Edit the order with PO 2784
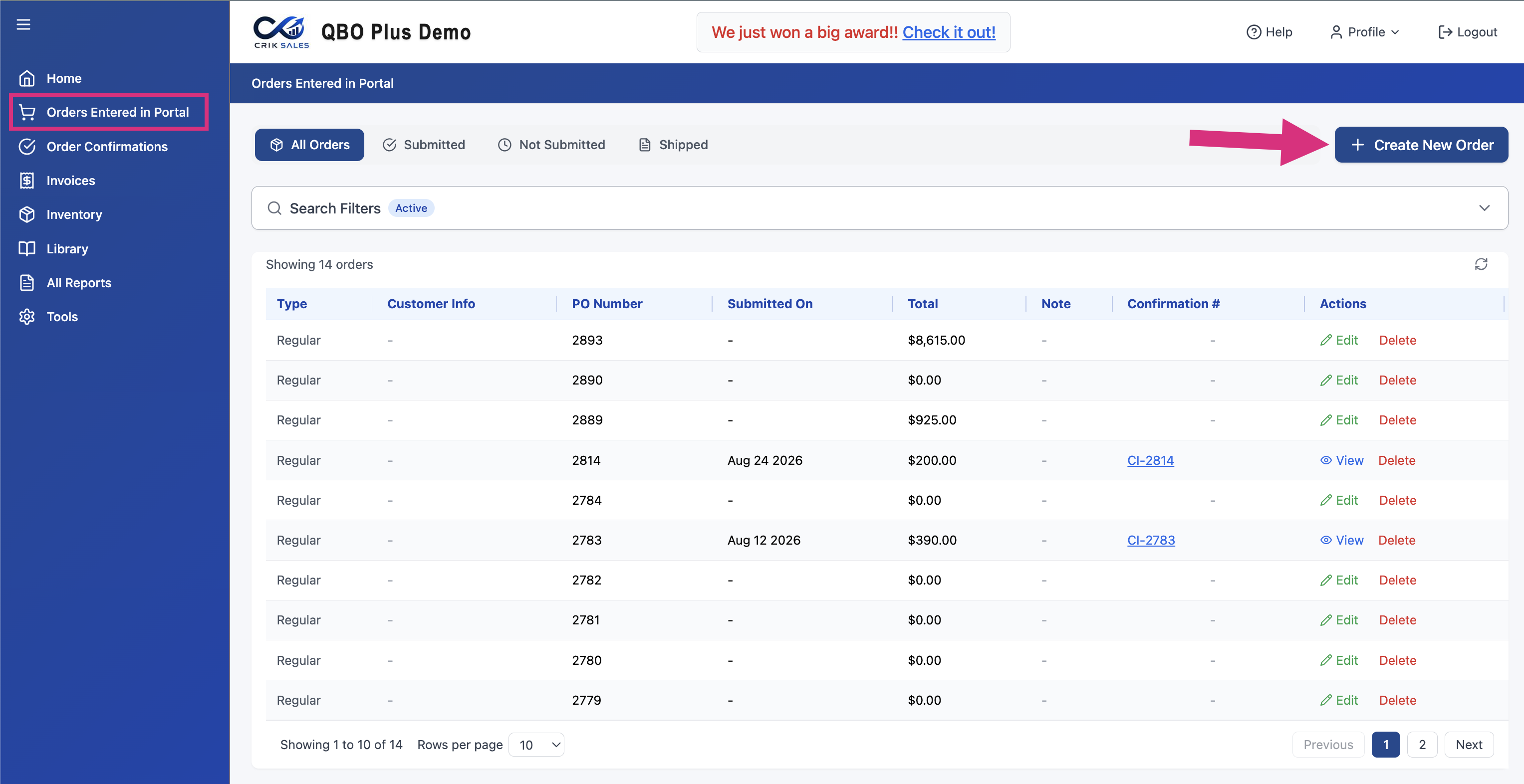Screen dimensions: 1524x784 click(1339, 500)
